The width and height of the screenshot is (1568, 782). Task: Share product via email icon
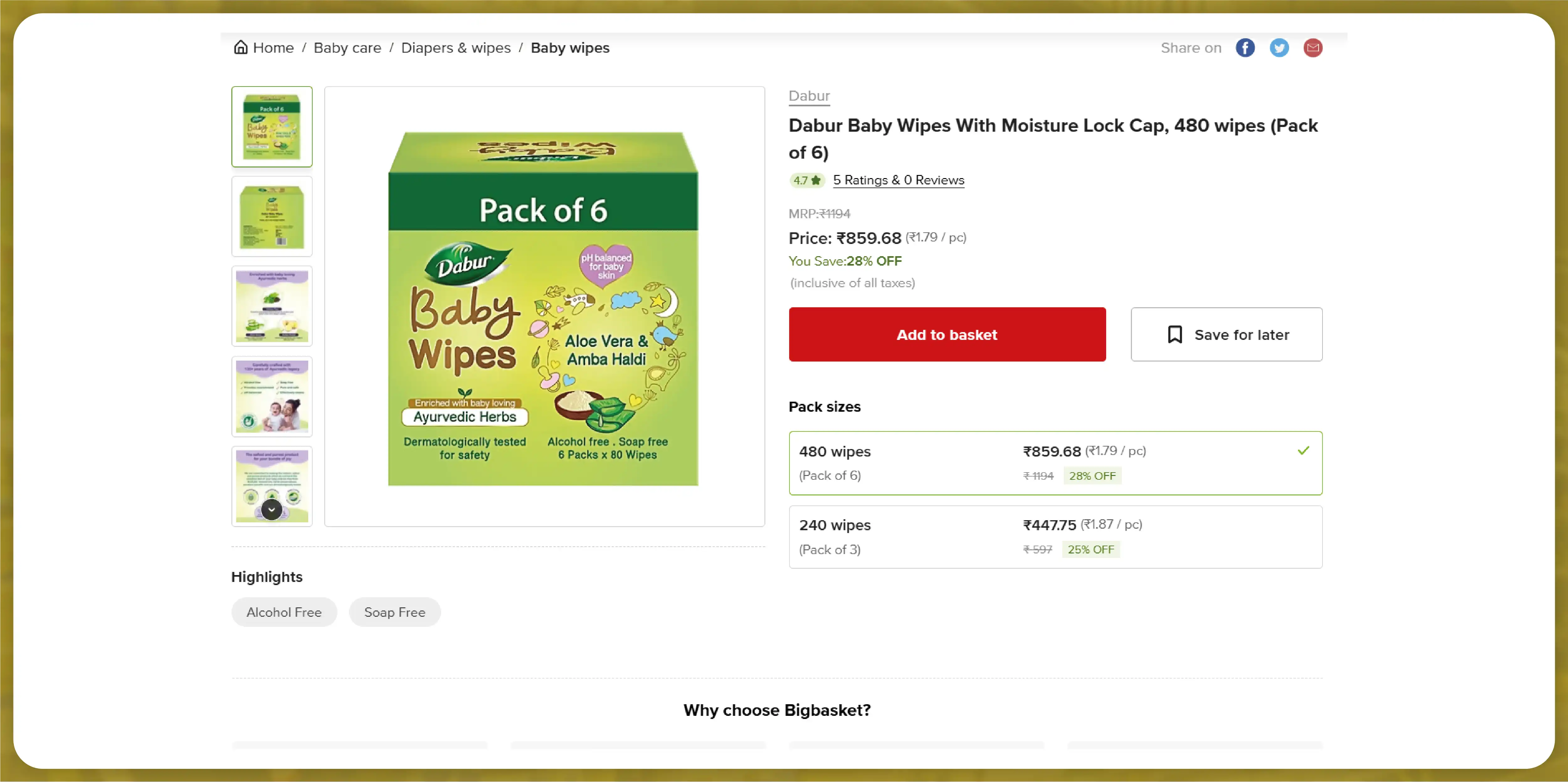[x=1312, y=47]
